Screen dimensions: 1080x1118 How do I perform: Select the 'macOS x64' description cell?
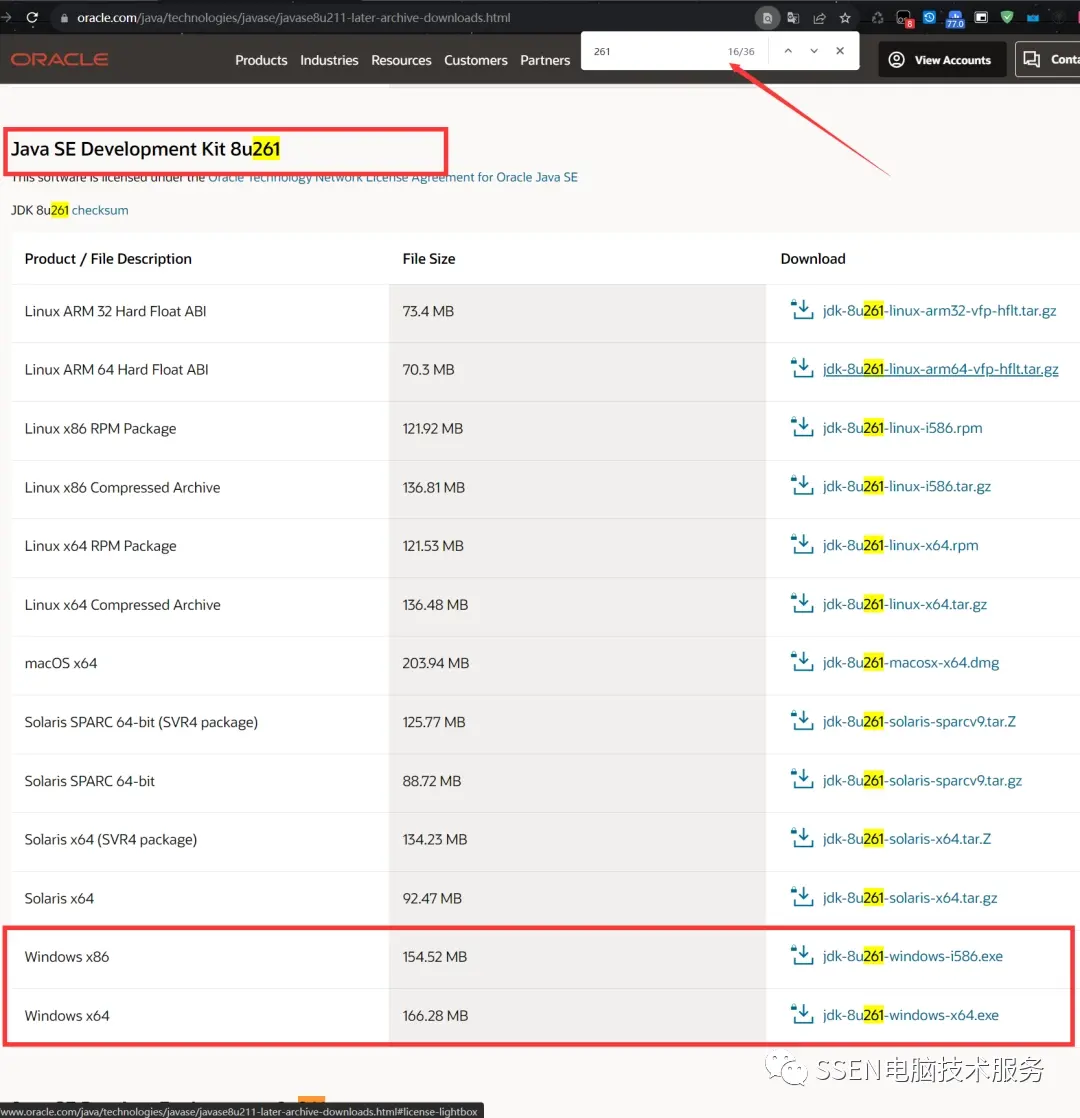(200, 664)
